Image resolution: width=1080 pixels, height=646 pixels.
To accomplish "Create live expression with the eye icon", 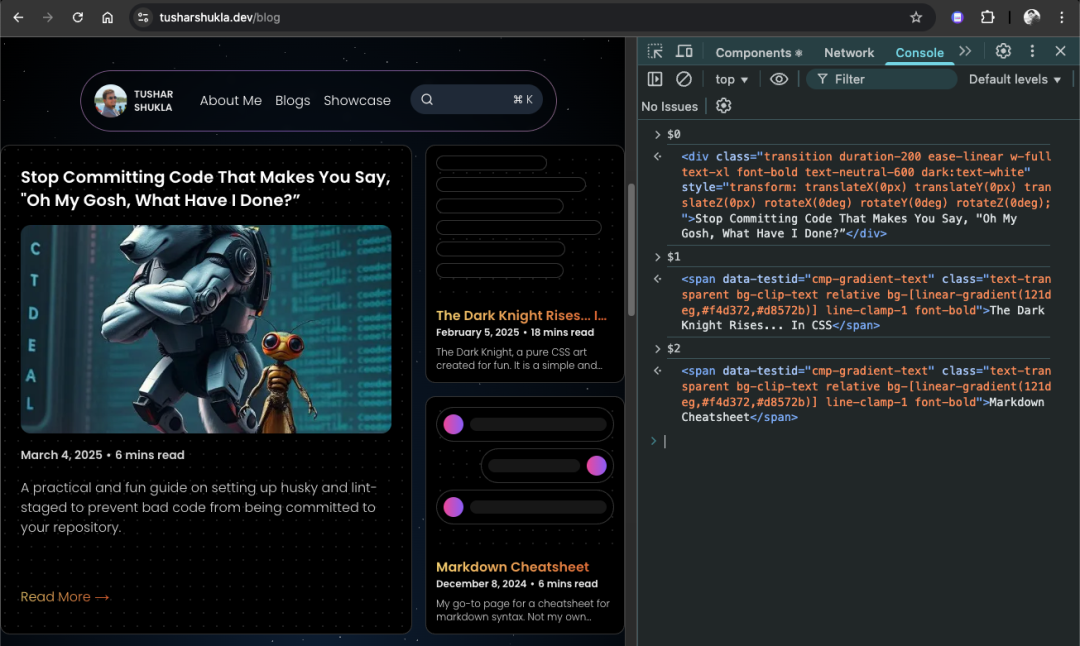I will [779, 79].
